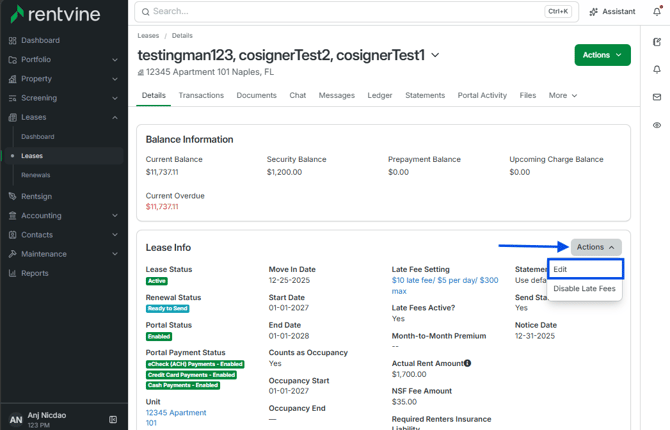Click the AN user avatar
This screenshot has height=430, width=670.
coord(16,419)
